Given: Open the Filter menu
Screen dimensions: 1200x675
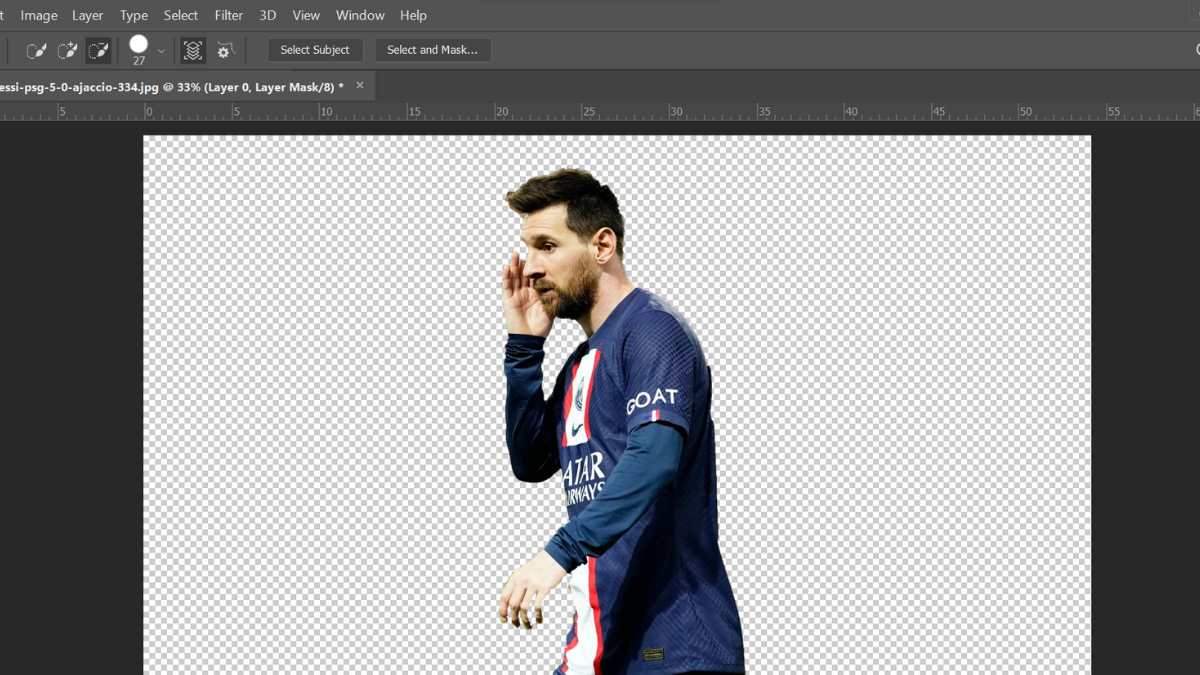Looking at the screenshot, I should 229,15.
